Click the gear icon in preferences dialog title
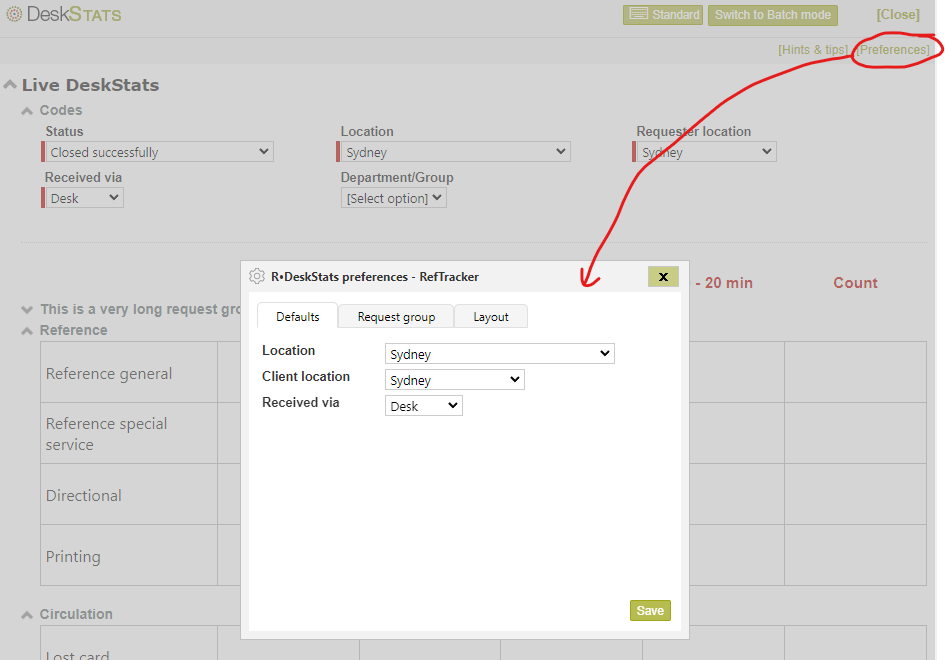945x660 pixels. (x=257, y=276)
